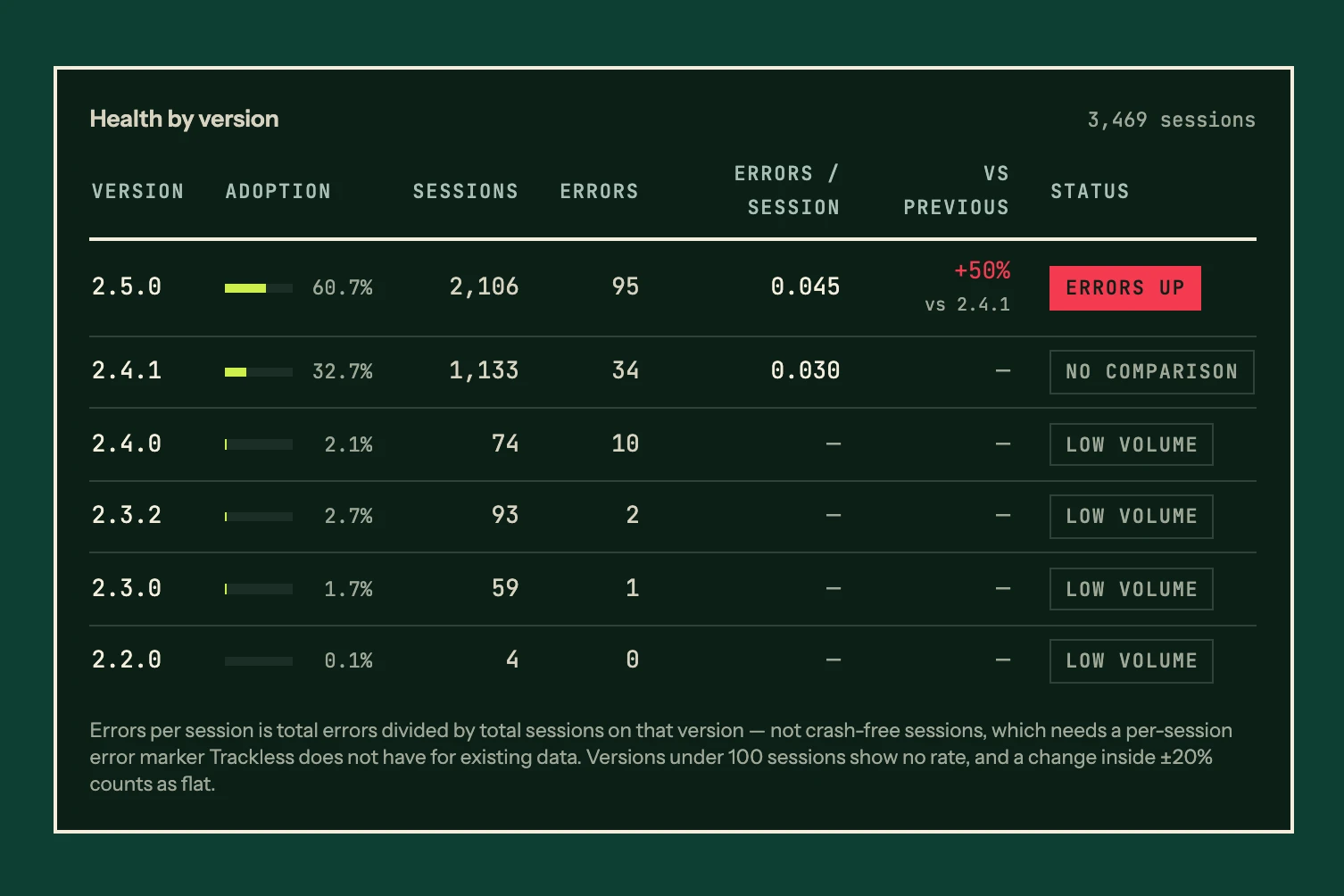Click the adoption bar for version 2.5.0
The width and height of the screenshot is (1344, 896).
(x=259, y=288)
